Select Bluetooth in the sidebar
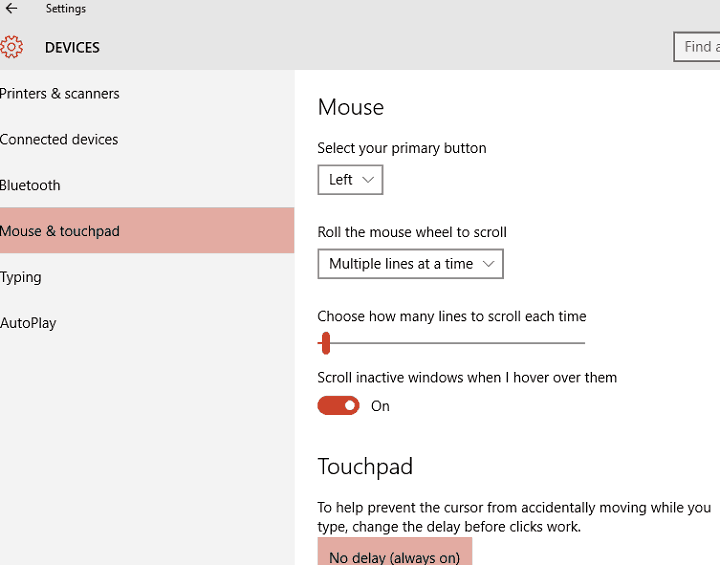 30,186
